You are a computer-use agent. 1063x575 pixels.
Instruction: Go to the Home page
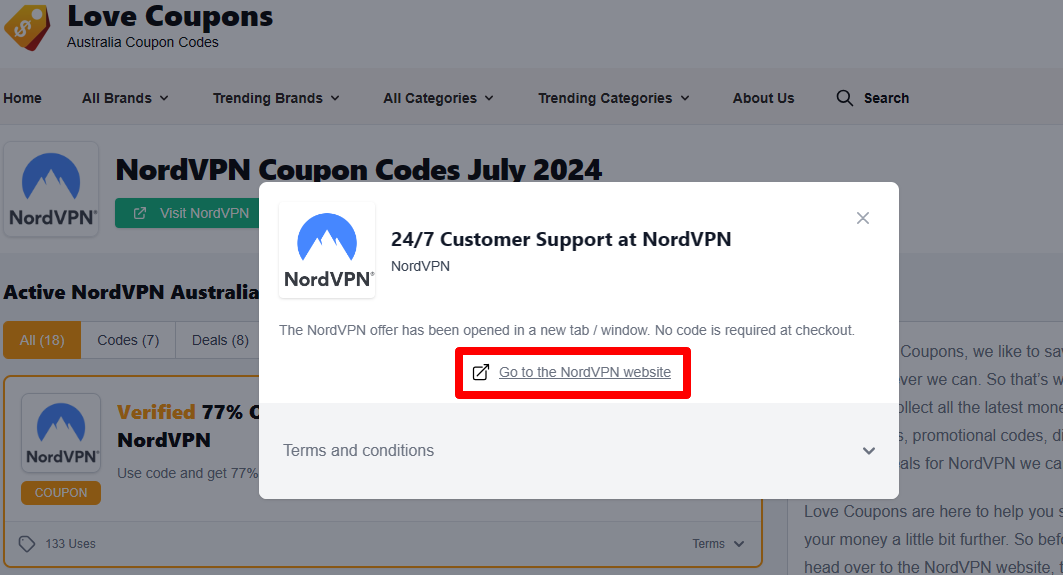coord(22,98)
